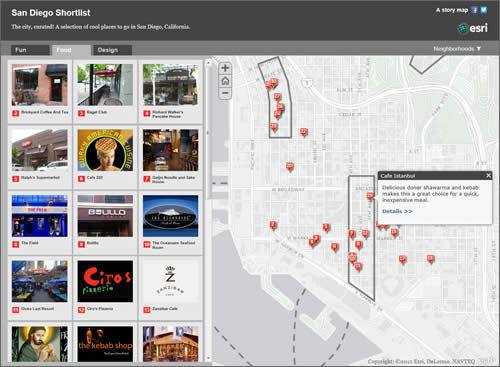Open the Bagel Club photo
500x367 pixels.
(105, 85)
